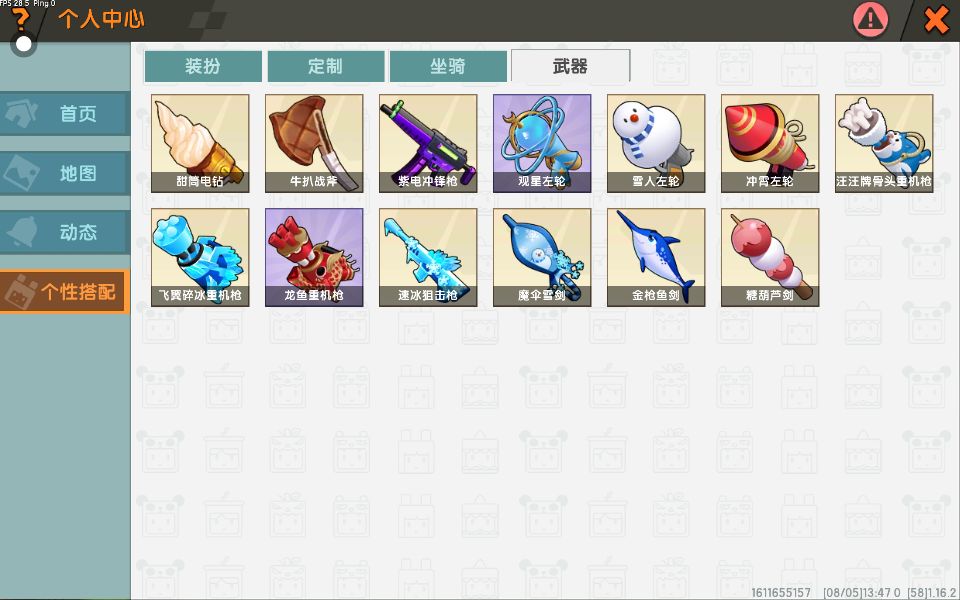
Task: Select the 速冰狙击枪 ice sniper rifle
Action: click(x=428, y=257)
